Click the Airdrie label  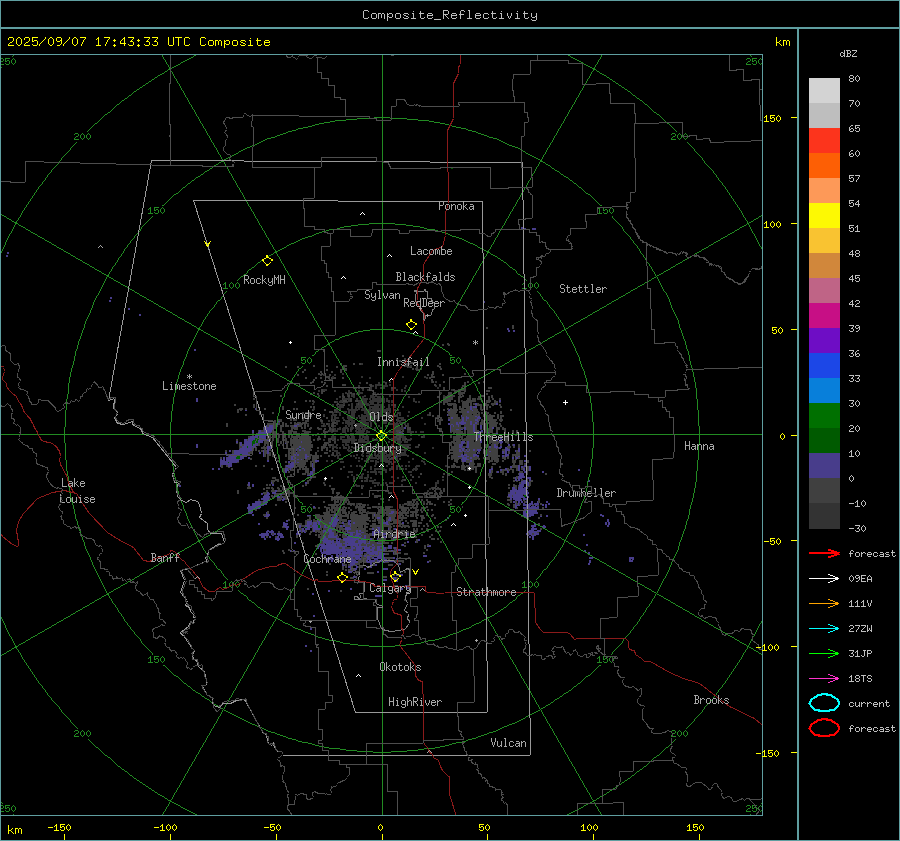coord(394,534)
